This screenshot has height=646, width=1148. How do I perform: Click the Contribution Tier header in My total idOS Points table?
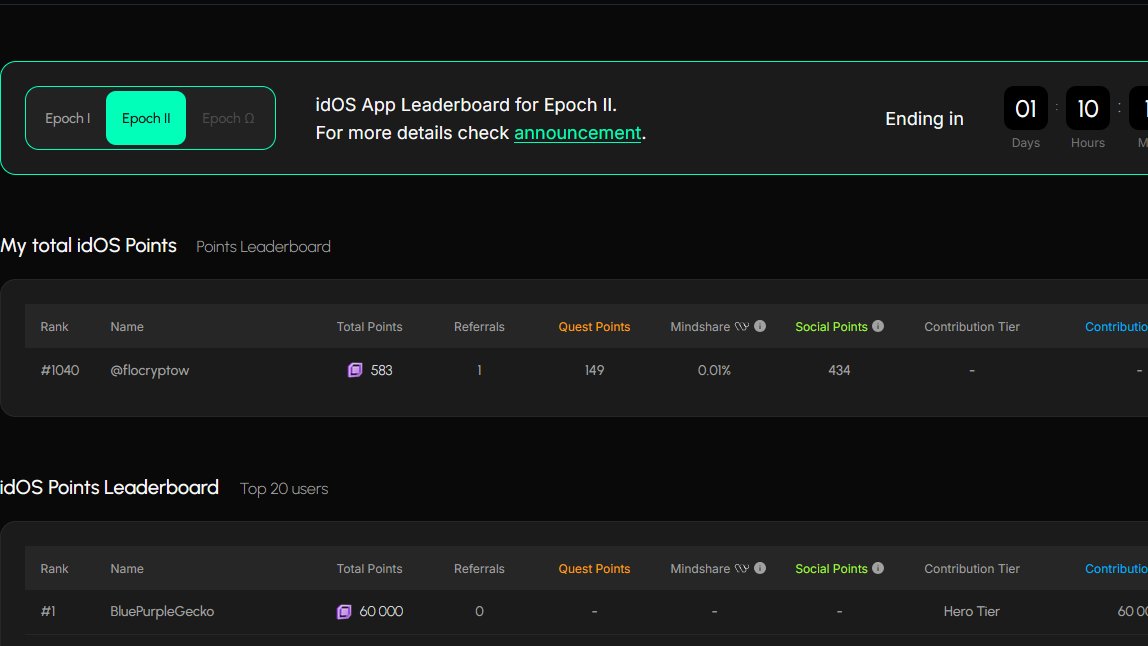pyautogui.click(x=972, y=327)
